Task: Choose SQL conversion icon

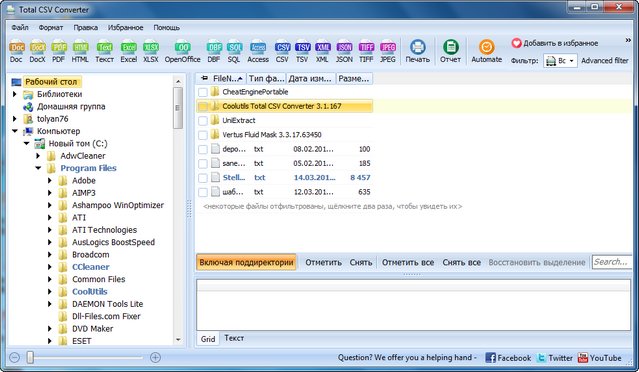Action: coord(234,52)
